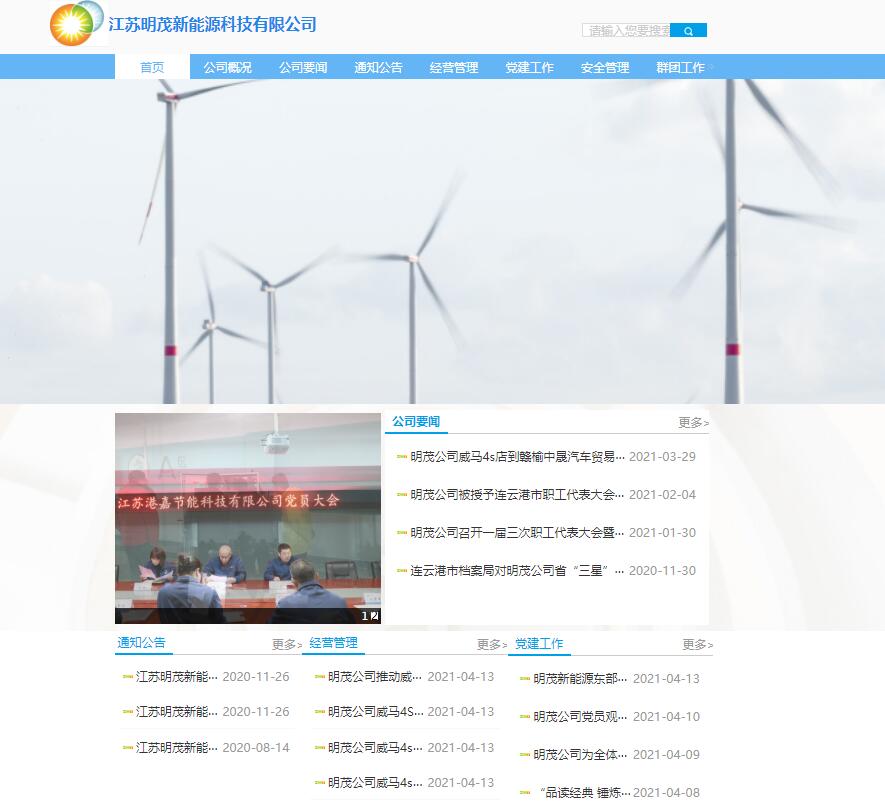This screenshot has height=806, width=885.
Task: Expand 更多 for the 公司要闻 section
Action: point(693,423)
